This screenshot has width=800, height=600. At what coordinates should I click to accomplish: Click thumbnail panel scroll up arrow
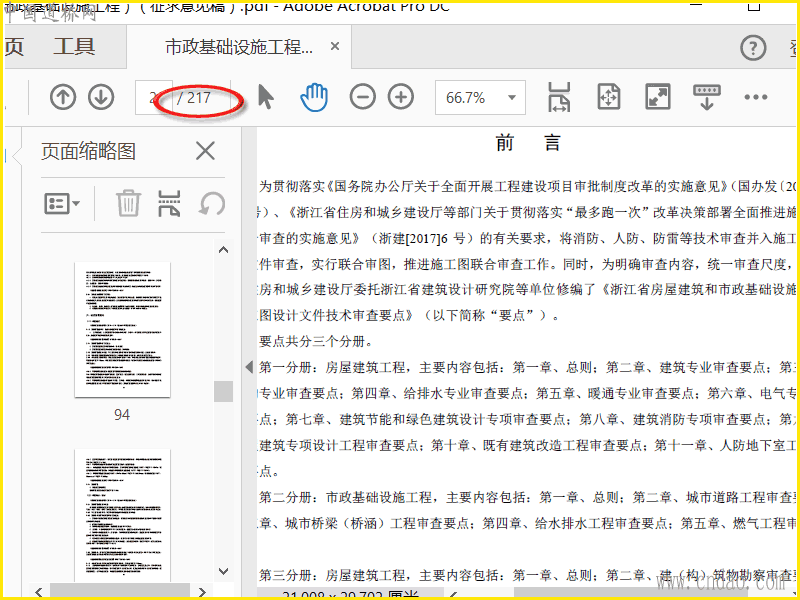223,250
